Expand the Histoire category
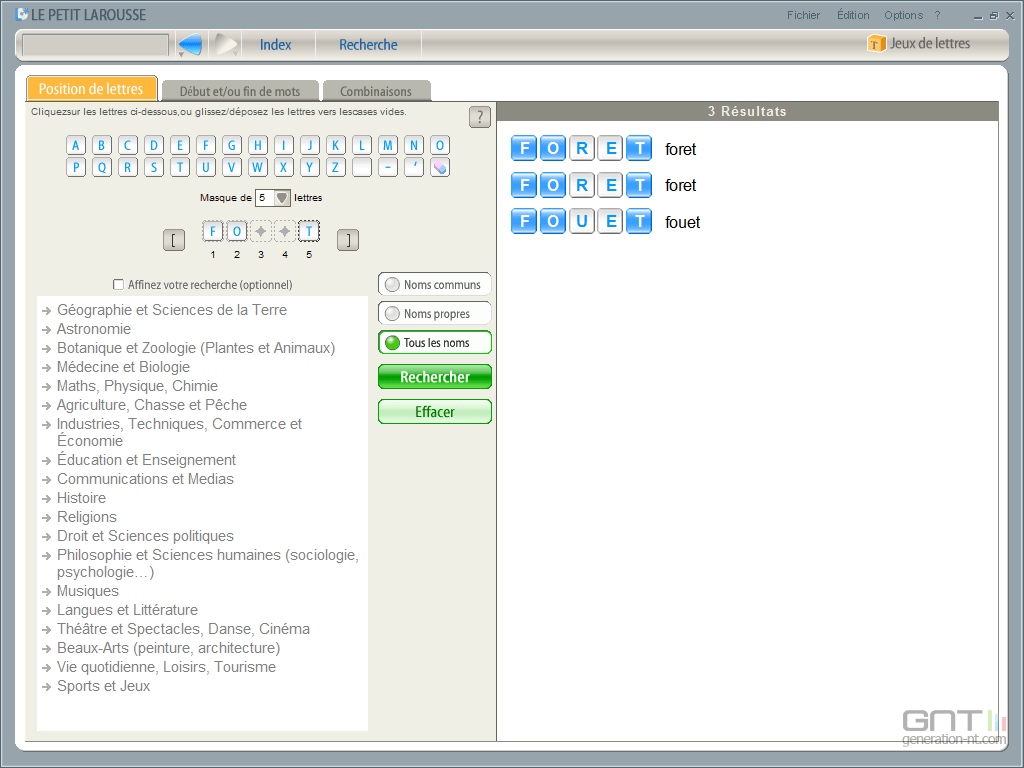 [81, 498]
